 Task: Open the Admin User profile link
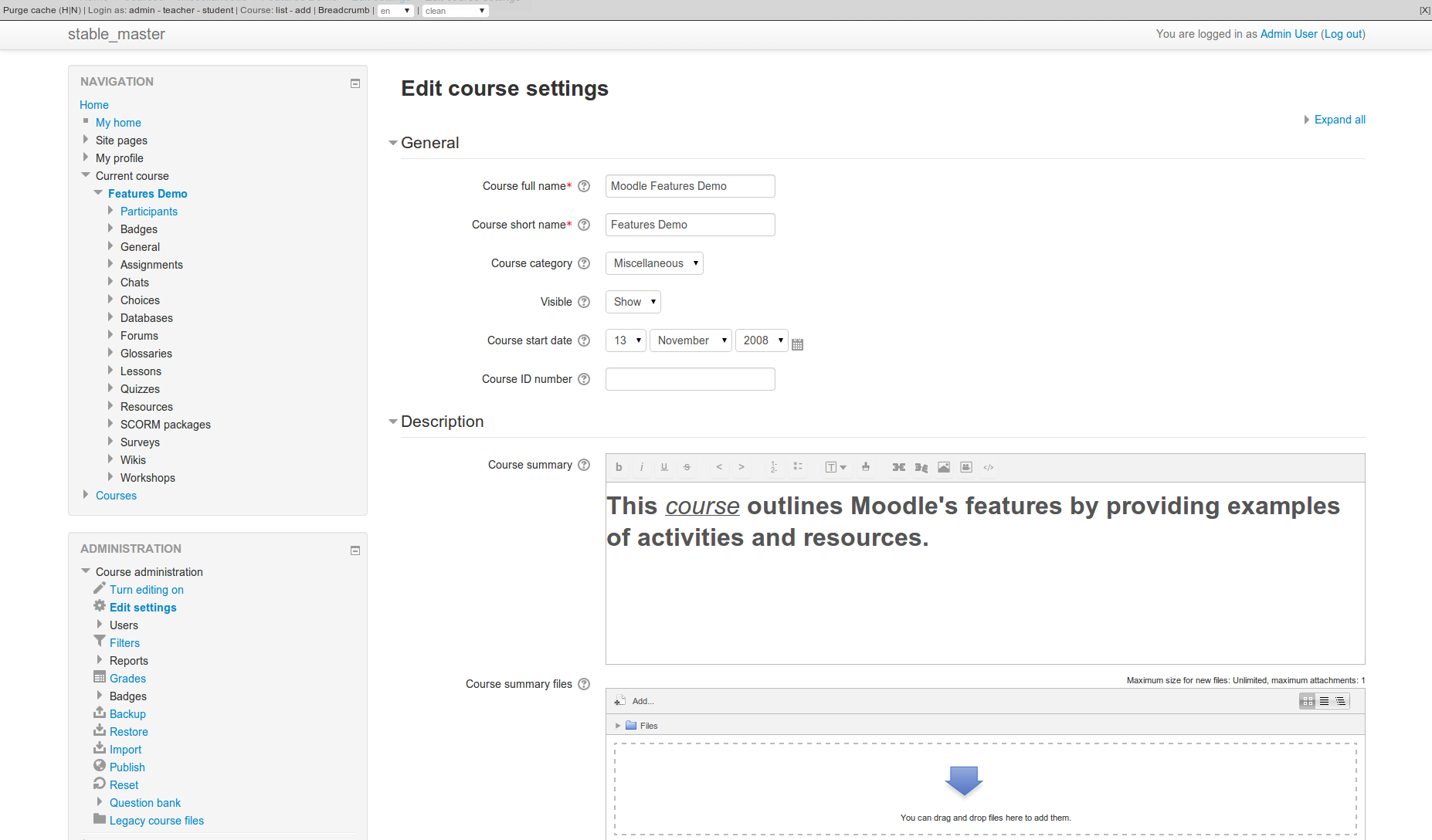[1289, 34]
